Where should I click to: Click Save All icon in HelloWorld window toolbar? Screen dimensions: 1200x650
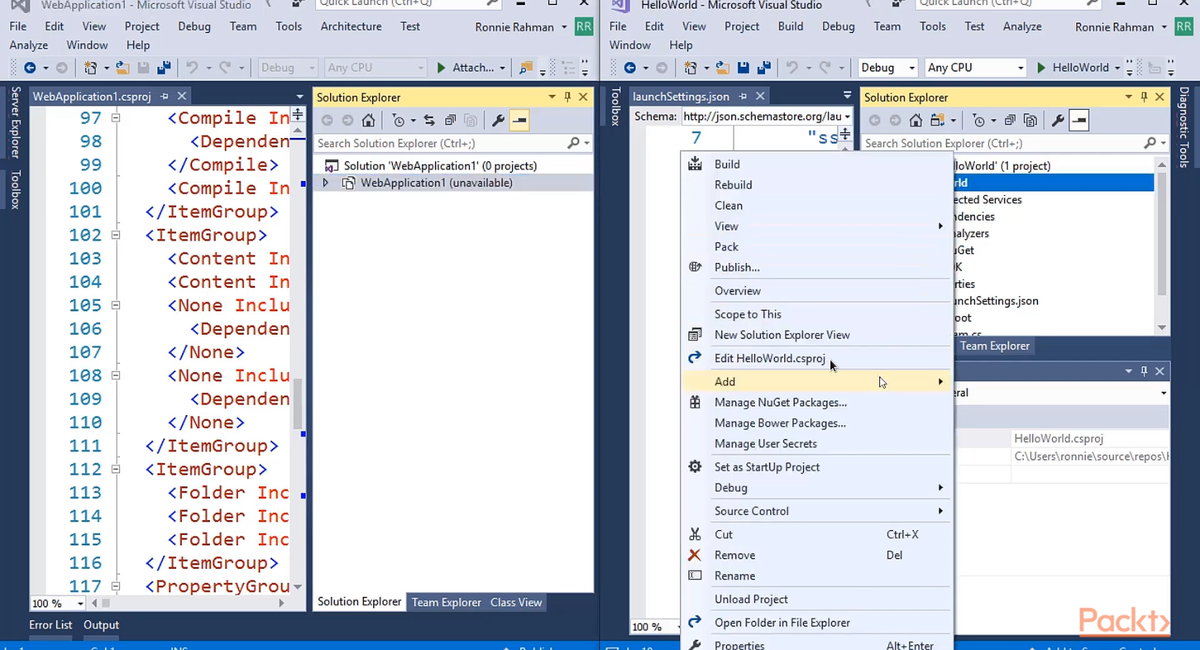763,68
